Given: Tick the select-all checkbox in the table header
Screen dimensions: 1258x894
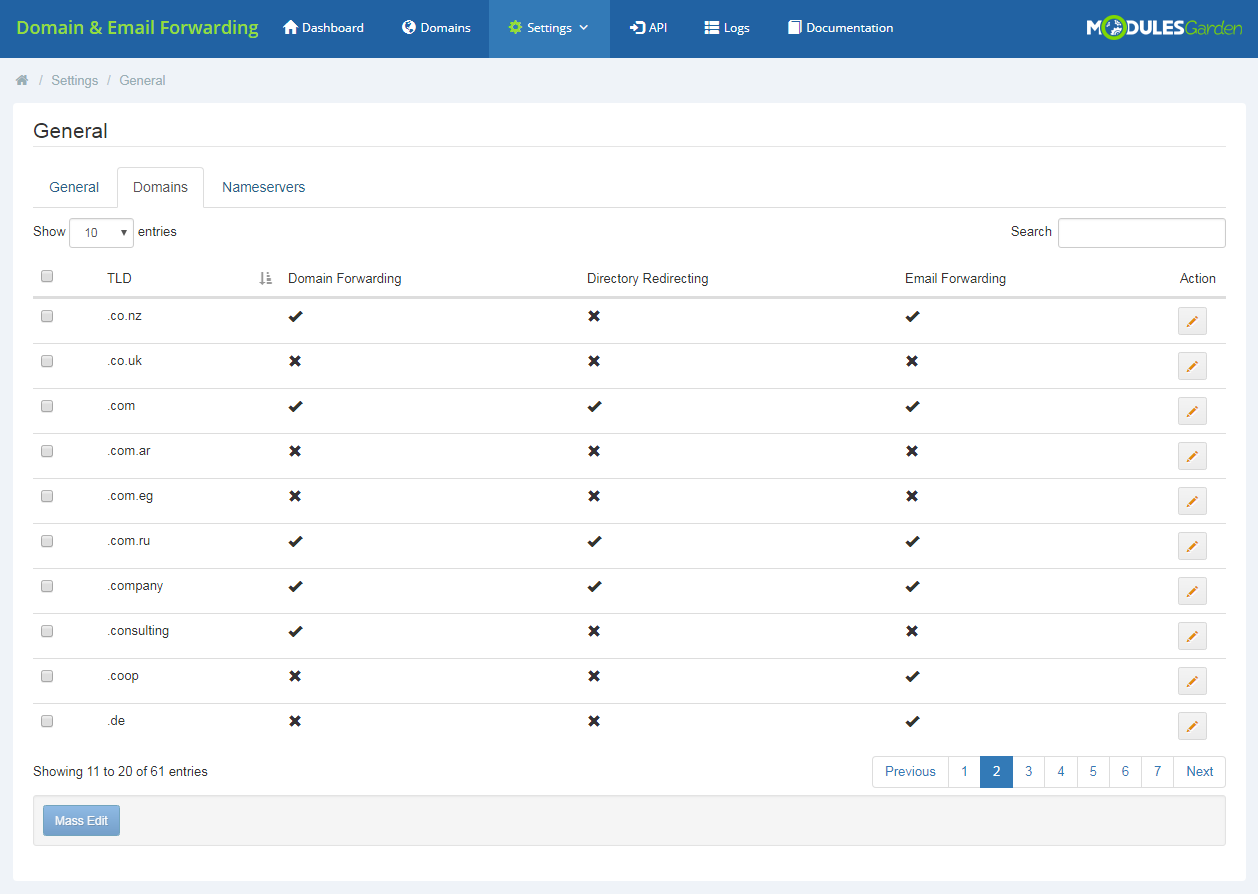Looking at the screenshot, I should tap(46, 275).
